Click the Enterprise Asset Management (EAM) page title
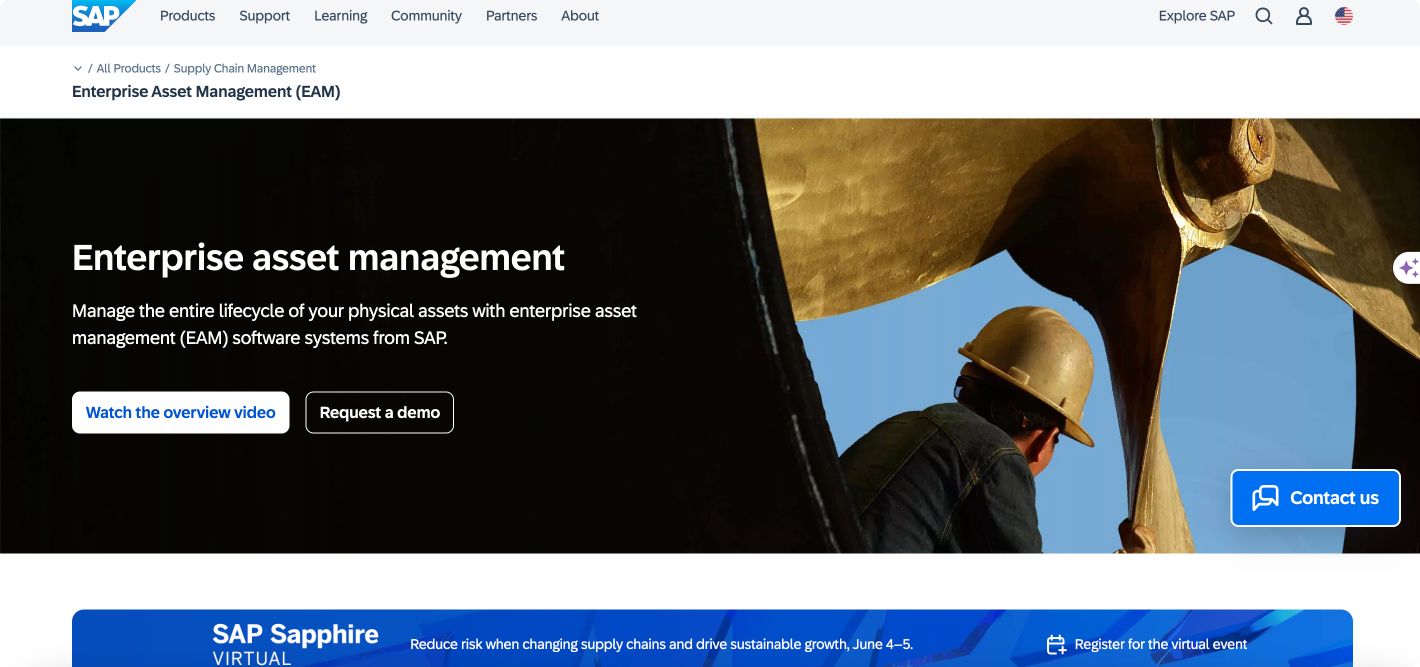 tap(206, 92)
